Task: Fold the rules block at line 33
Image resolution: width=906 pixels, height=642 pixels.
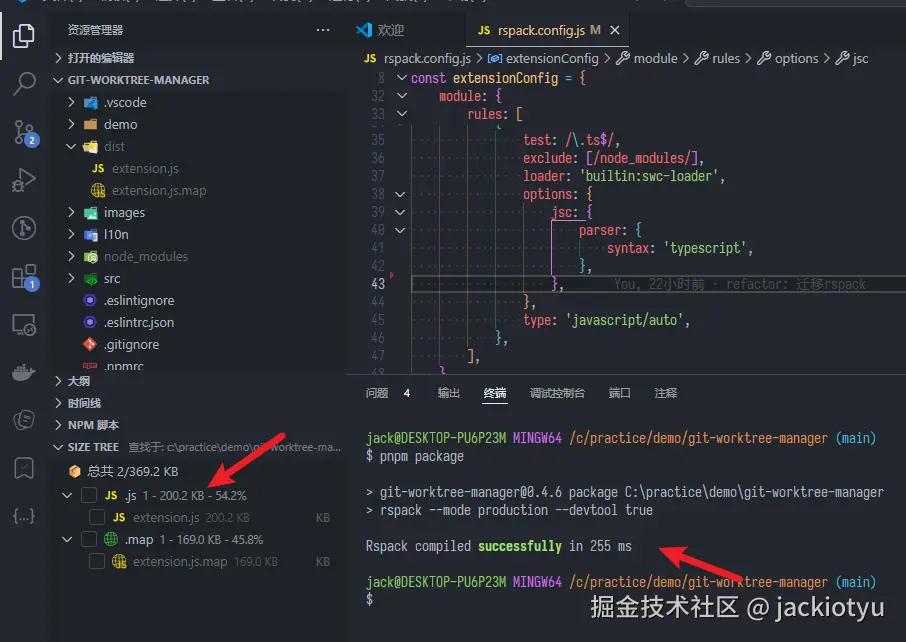Action: [402, 114]
